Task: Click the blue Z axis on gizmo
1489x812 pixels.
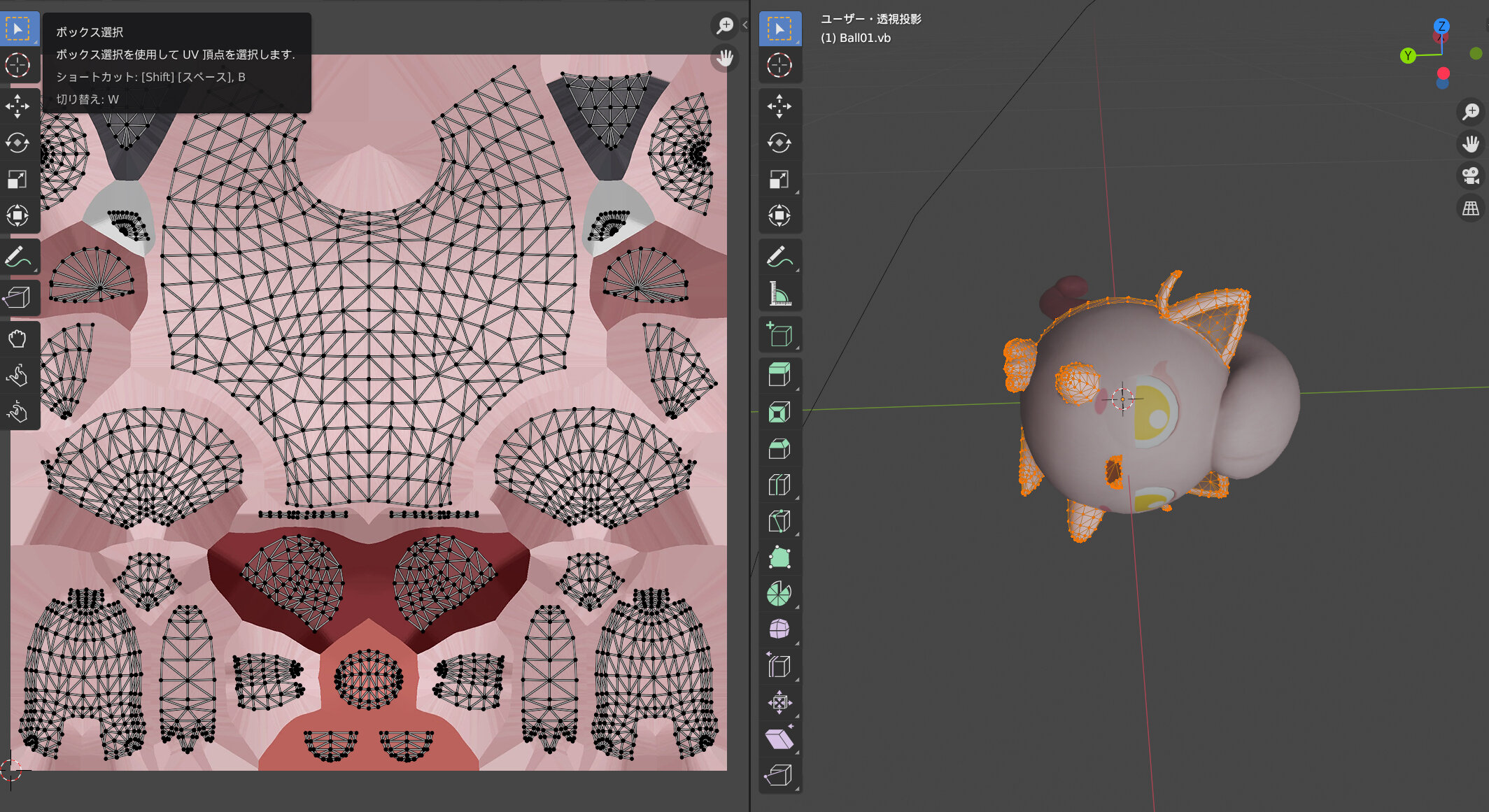Action: tap(1441, 26)
